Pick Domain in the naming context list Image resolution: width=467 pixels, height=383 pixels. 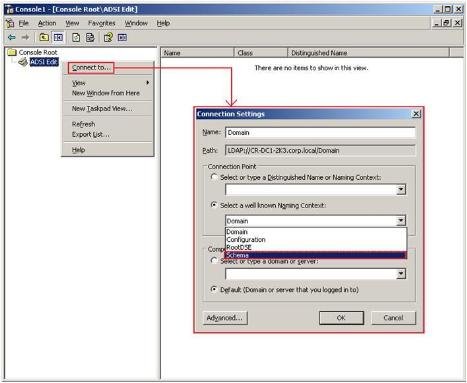316,232
